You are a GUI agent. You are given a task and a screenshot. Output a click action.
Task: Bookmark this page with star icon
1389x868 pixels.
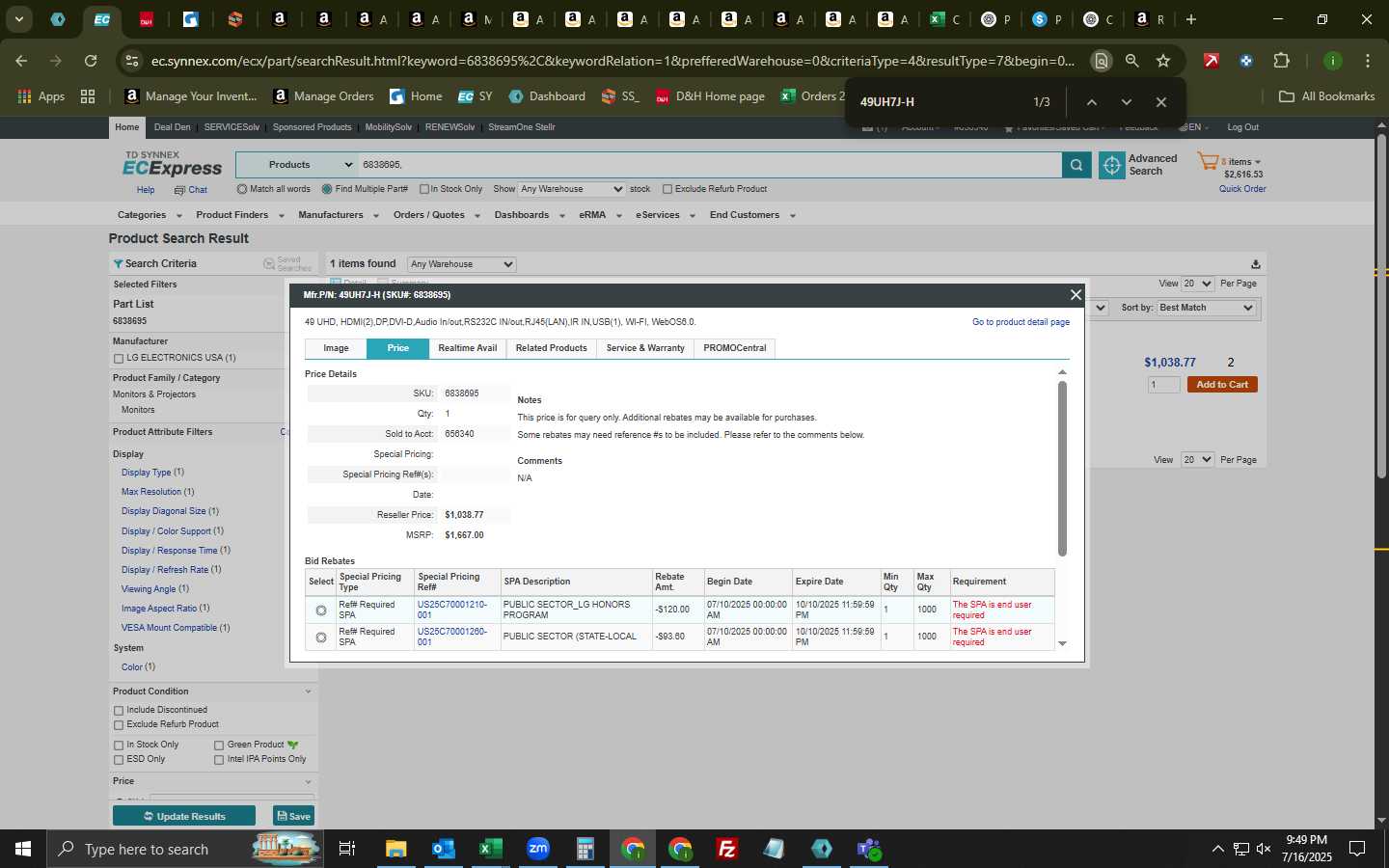coord(1163,61)
